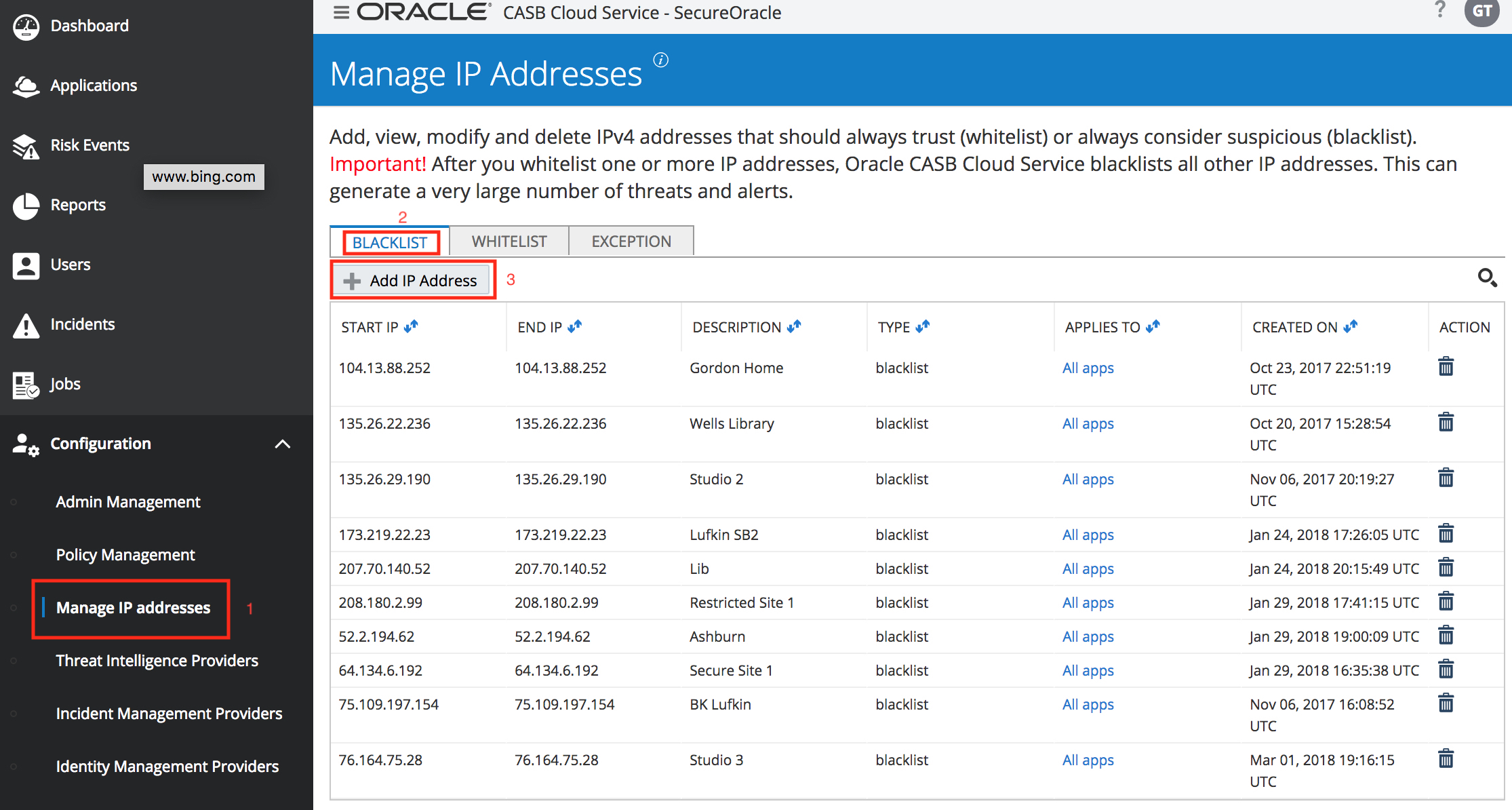Screen dimensions: 1512x810
Task: Delete the Gordon Home blacklist entry
Action: pos(1446,366)
